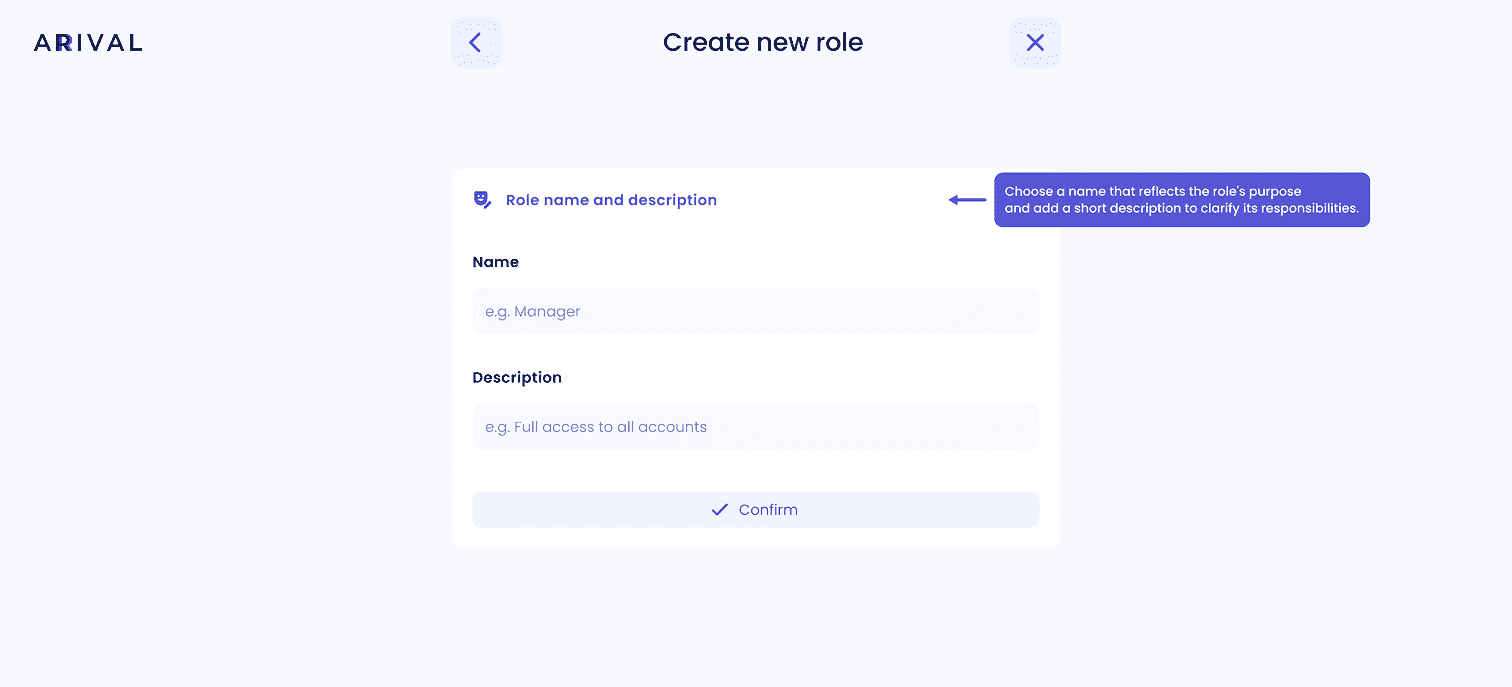Click the word "Confirm" on the button

[x=768, y=510]
